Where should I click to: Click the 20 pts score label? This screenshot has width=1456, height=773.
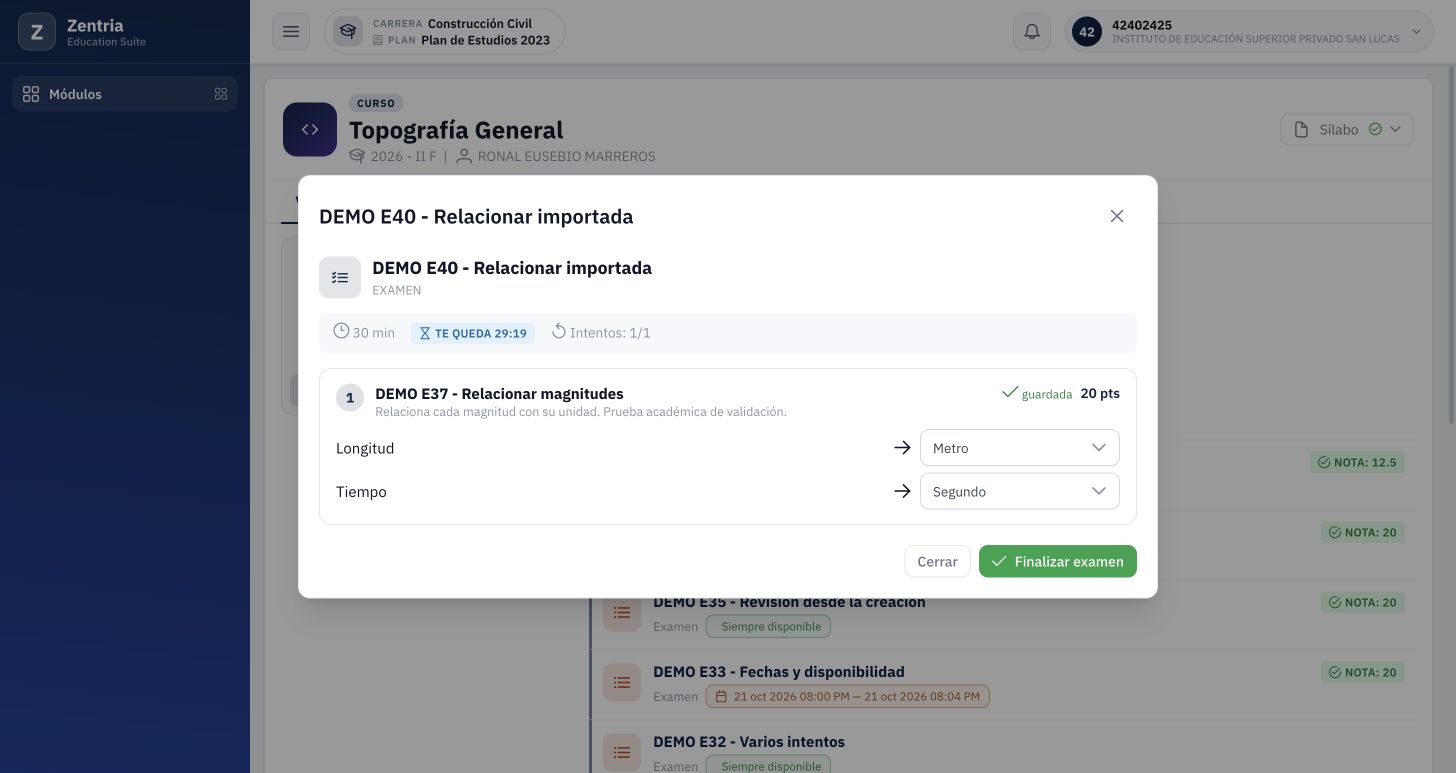1100,393
